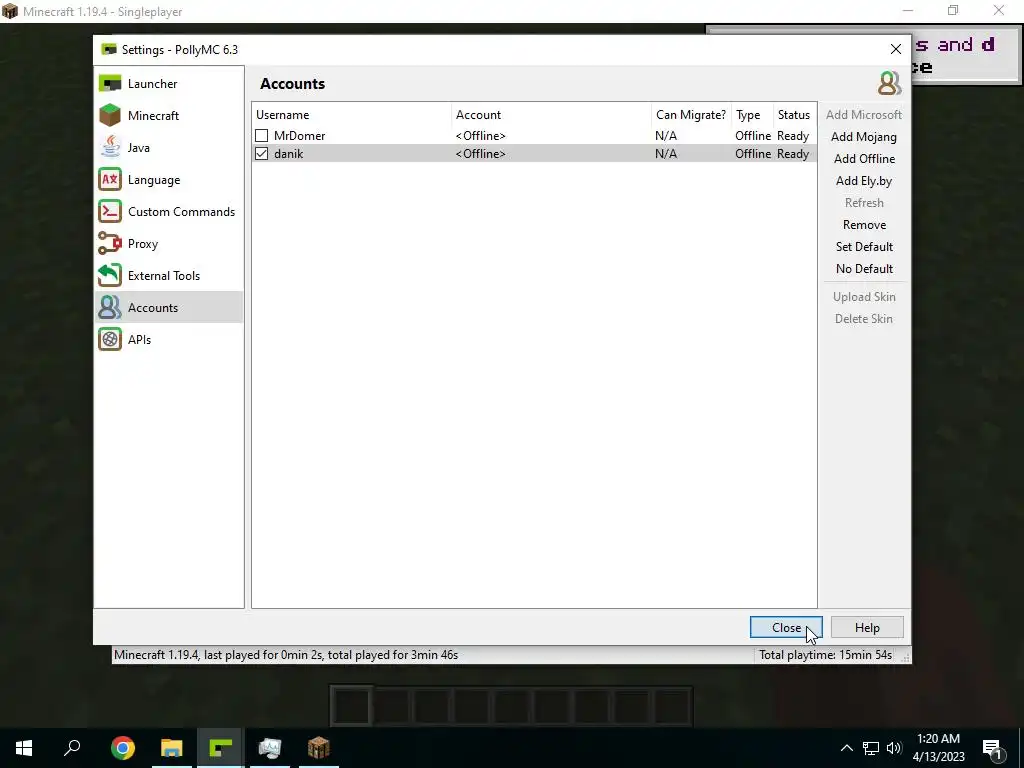Click the taskbar search magnifier

coord(72,747)
